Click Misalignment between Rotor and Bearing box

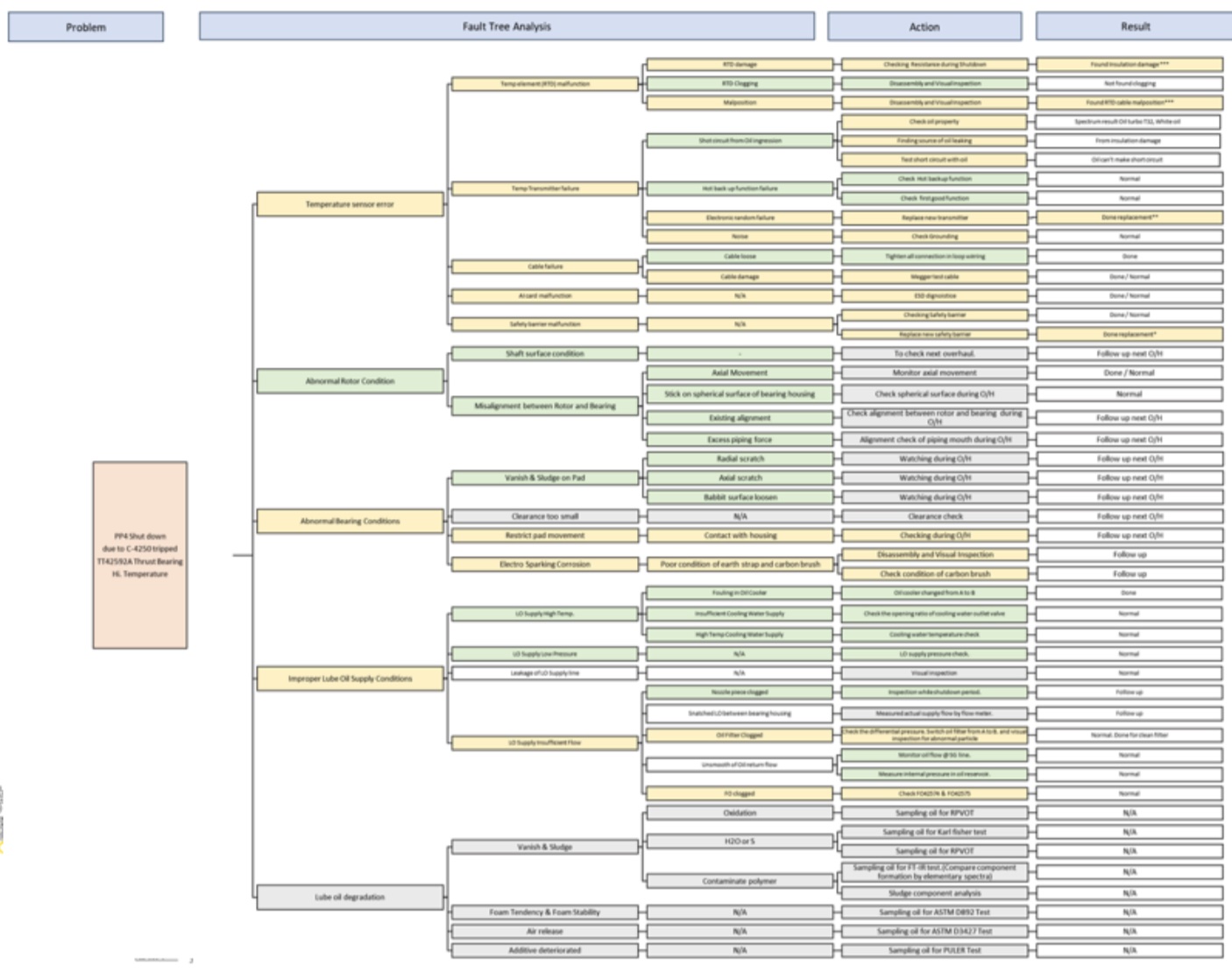coord(544,406)
